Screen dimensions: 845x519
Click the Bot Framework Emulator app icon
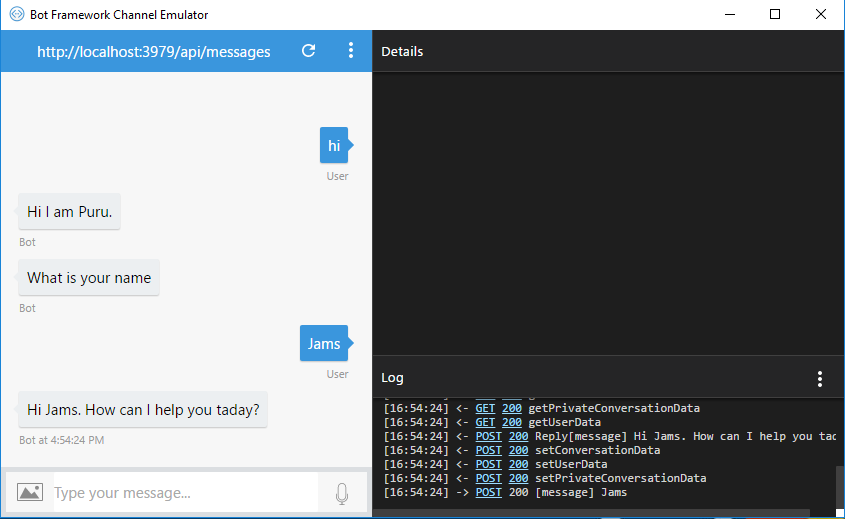tap(17, 14)
